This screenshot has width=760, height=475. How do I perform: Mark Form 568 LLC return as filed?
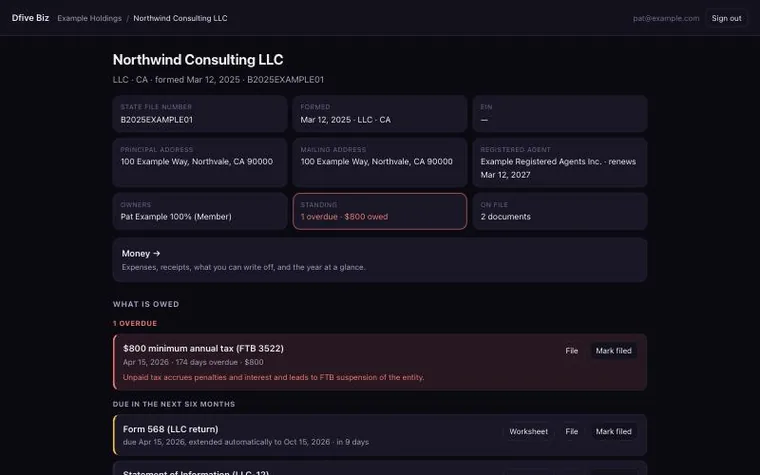(x=613, y=431)
